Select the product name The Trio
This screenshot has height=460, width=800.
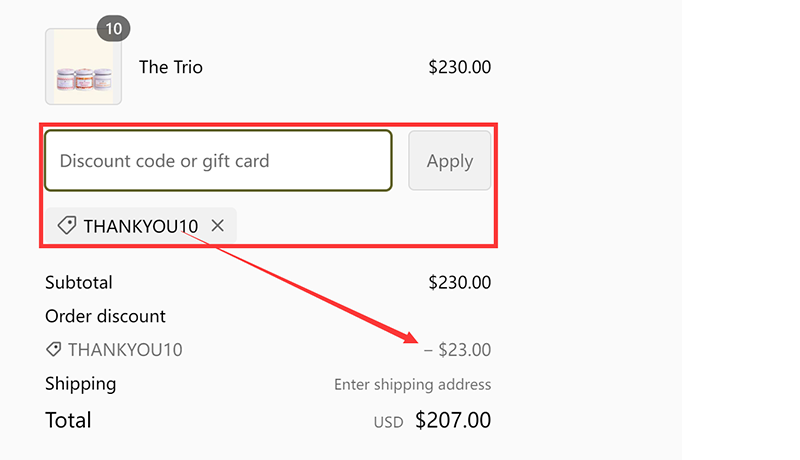[x=170, y=68]
